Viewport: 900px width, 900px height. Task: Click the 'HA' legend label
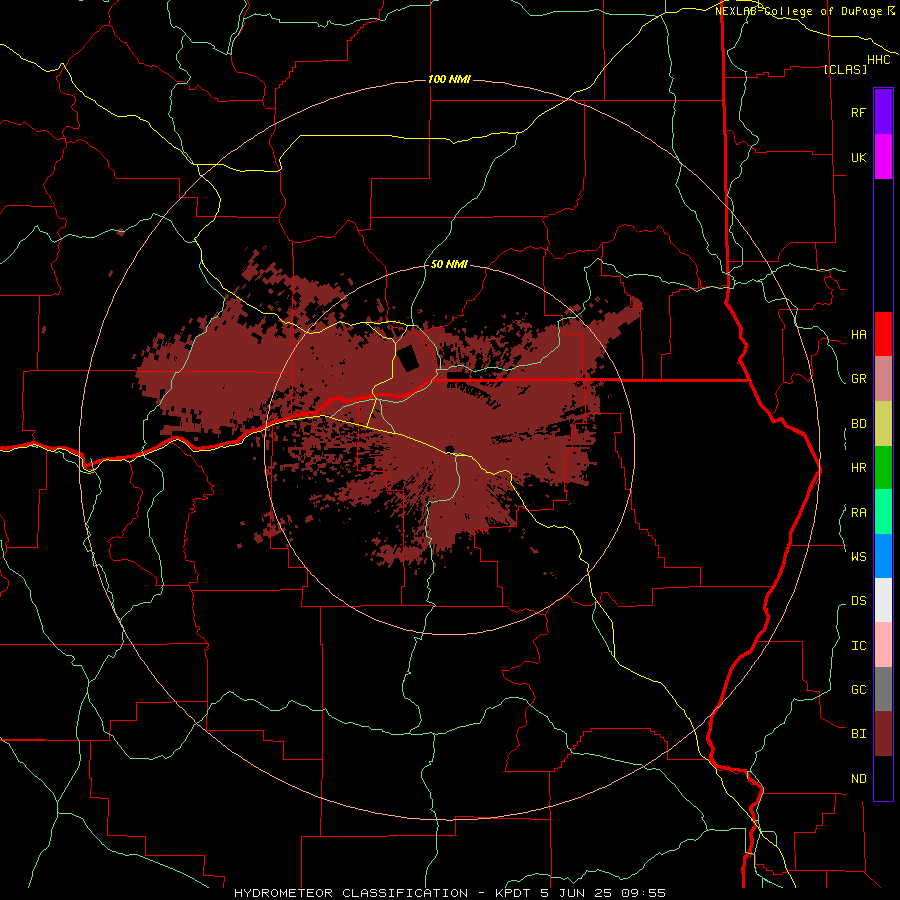coord(858,335)
